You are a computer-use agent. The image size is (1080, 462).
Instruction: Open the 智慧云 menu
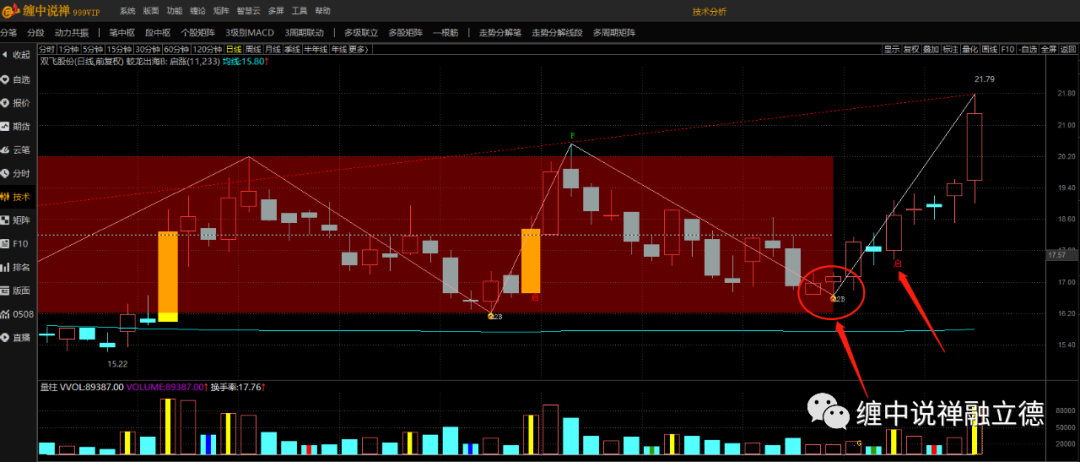coord(248,12)
